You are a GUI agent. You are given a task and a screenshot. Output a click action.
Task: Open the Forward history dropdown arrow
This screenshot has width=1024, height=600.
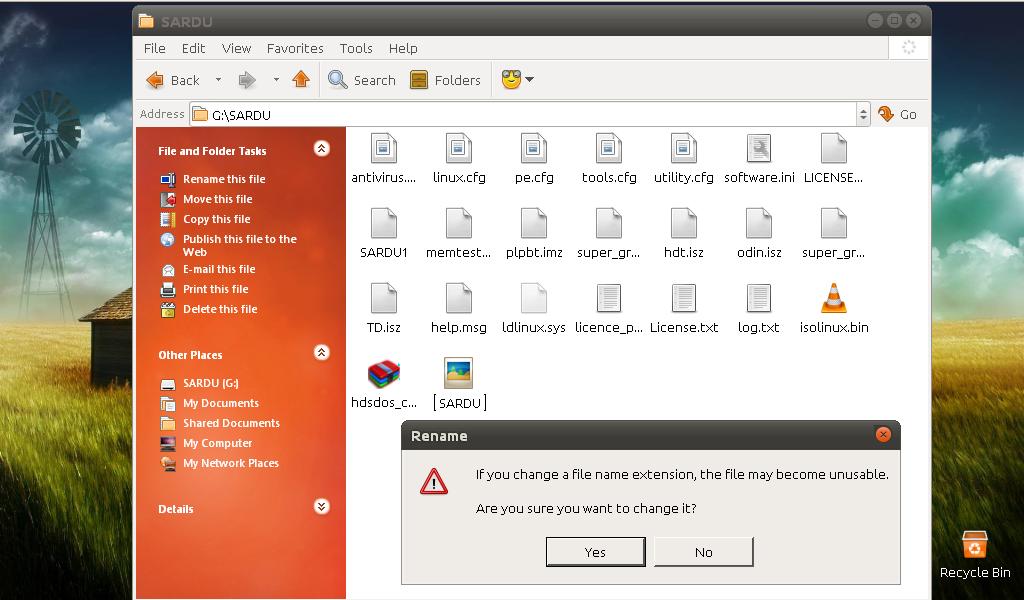[276, 80]
